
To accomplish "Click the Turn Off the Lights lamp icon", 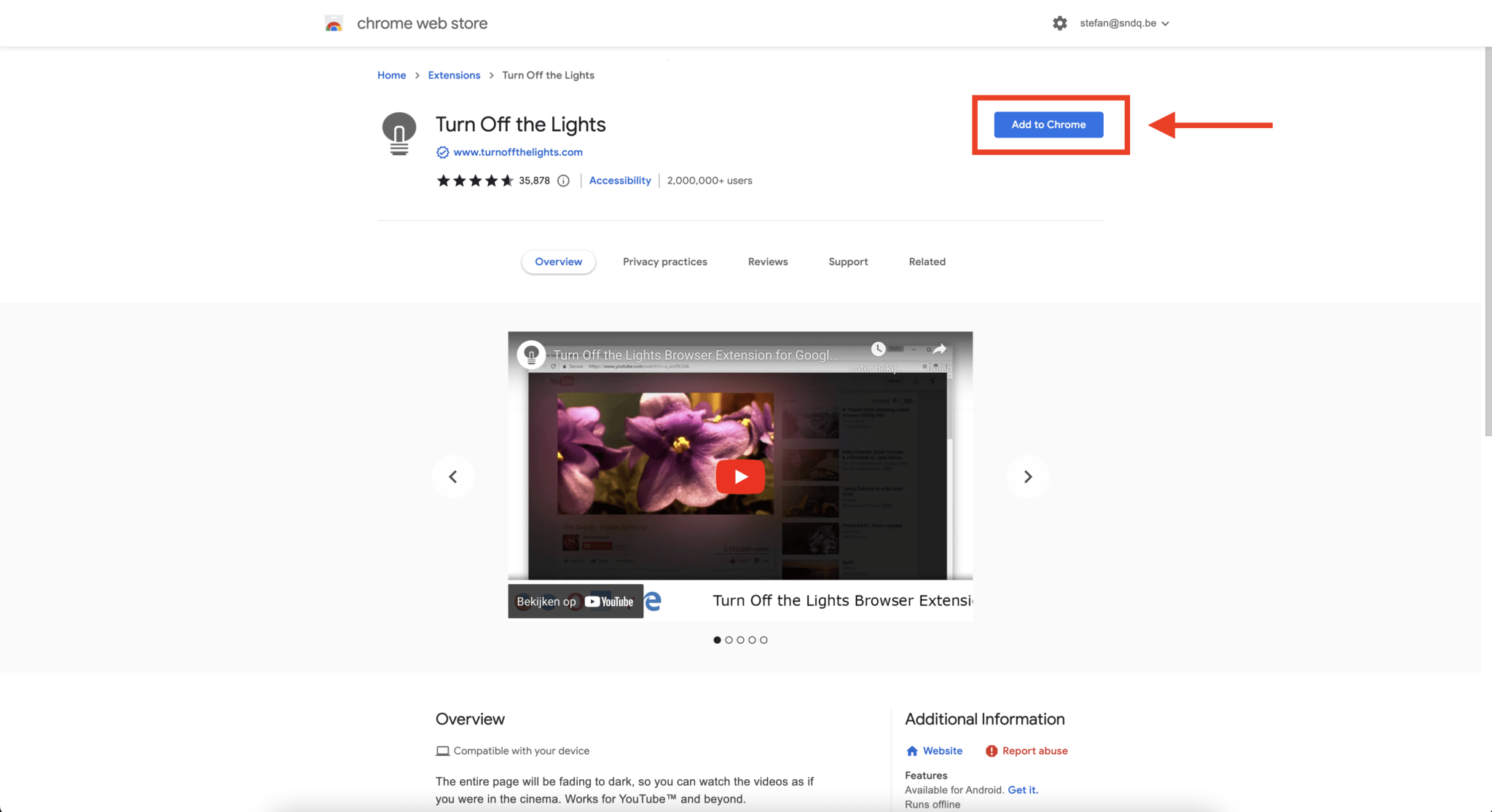I will [399, 134].
